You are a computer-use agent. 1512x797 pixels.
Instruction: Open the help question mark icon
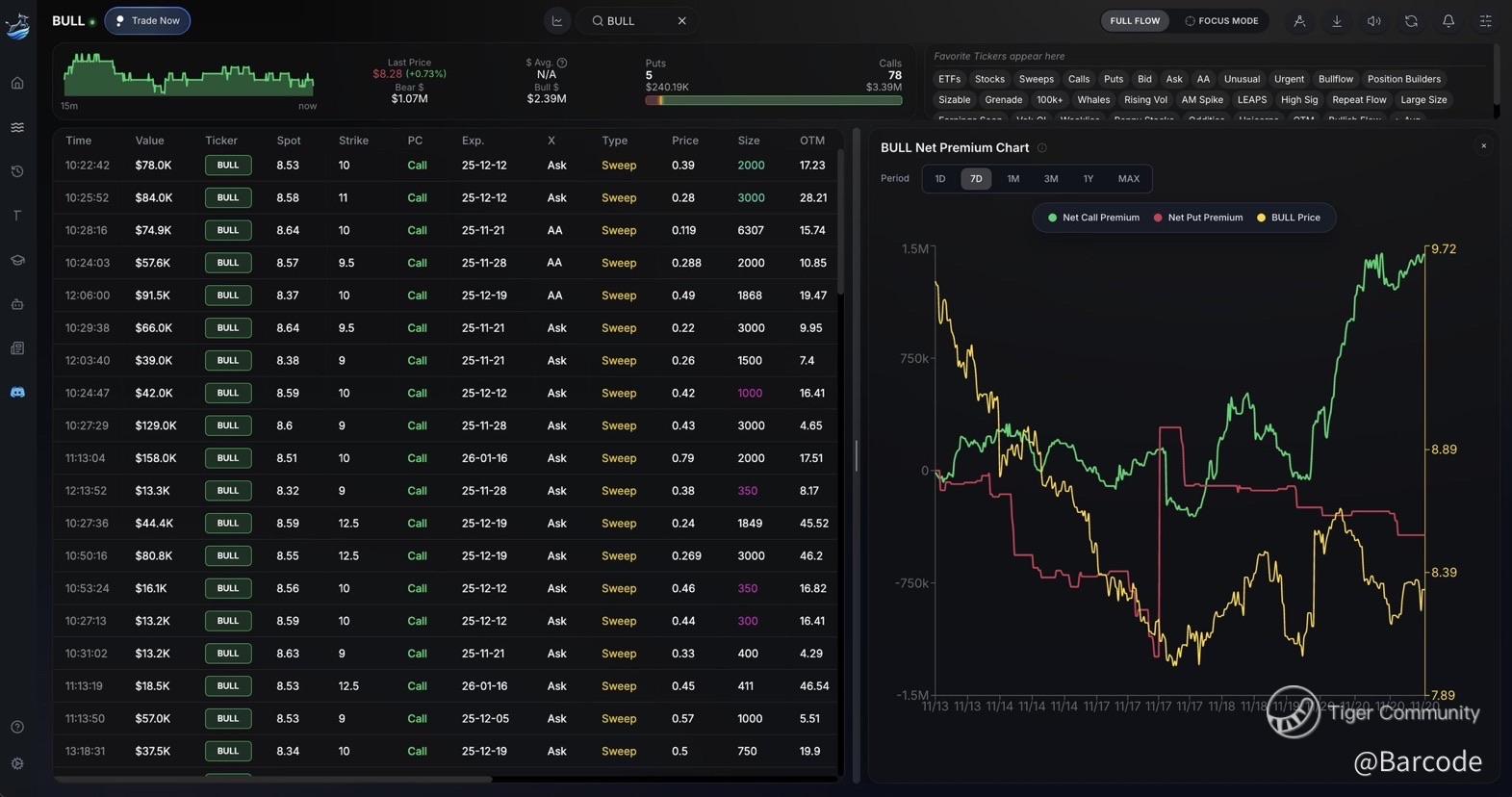click(x=17, y=727)
